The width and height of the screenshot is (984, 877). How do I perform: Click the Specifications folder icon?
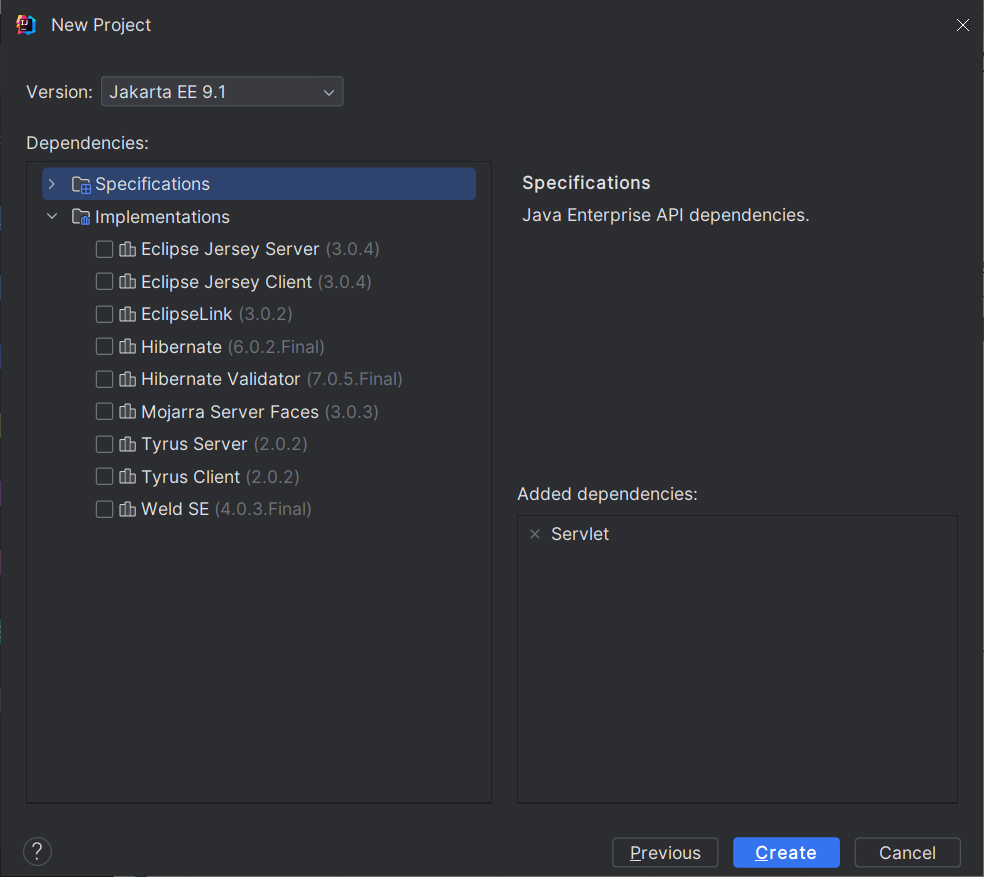click(x=81, y=185)
